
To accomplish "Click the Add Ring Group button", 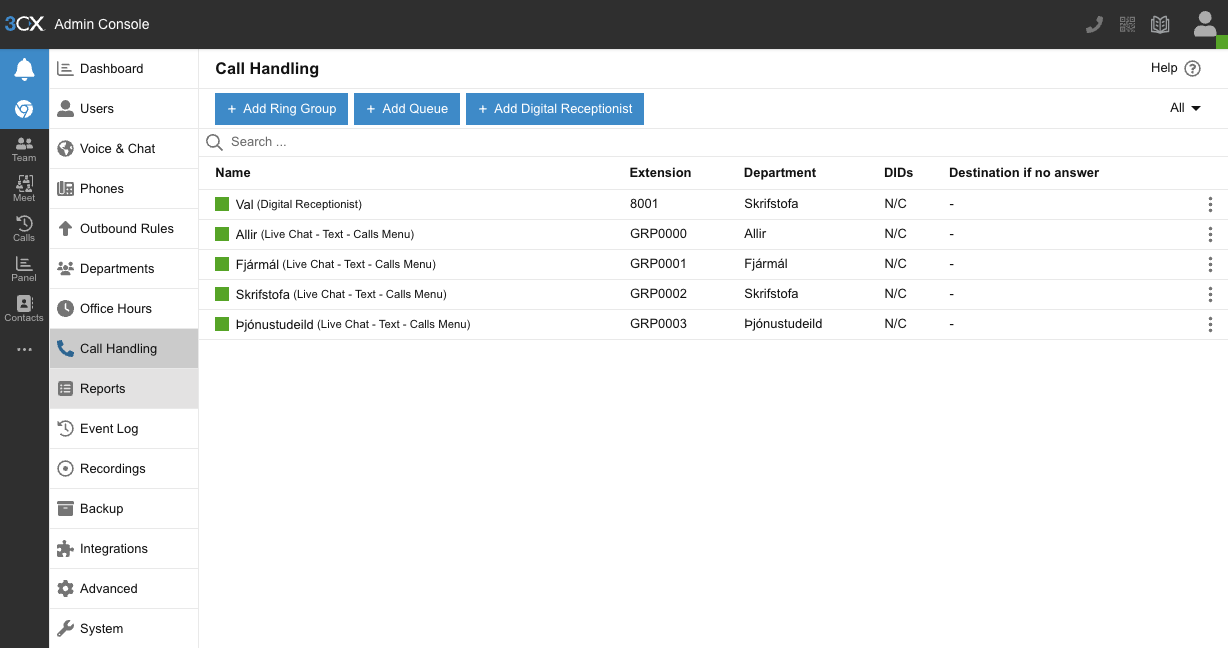I will tap(281, 109).
